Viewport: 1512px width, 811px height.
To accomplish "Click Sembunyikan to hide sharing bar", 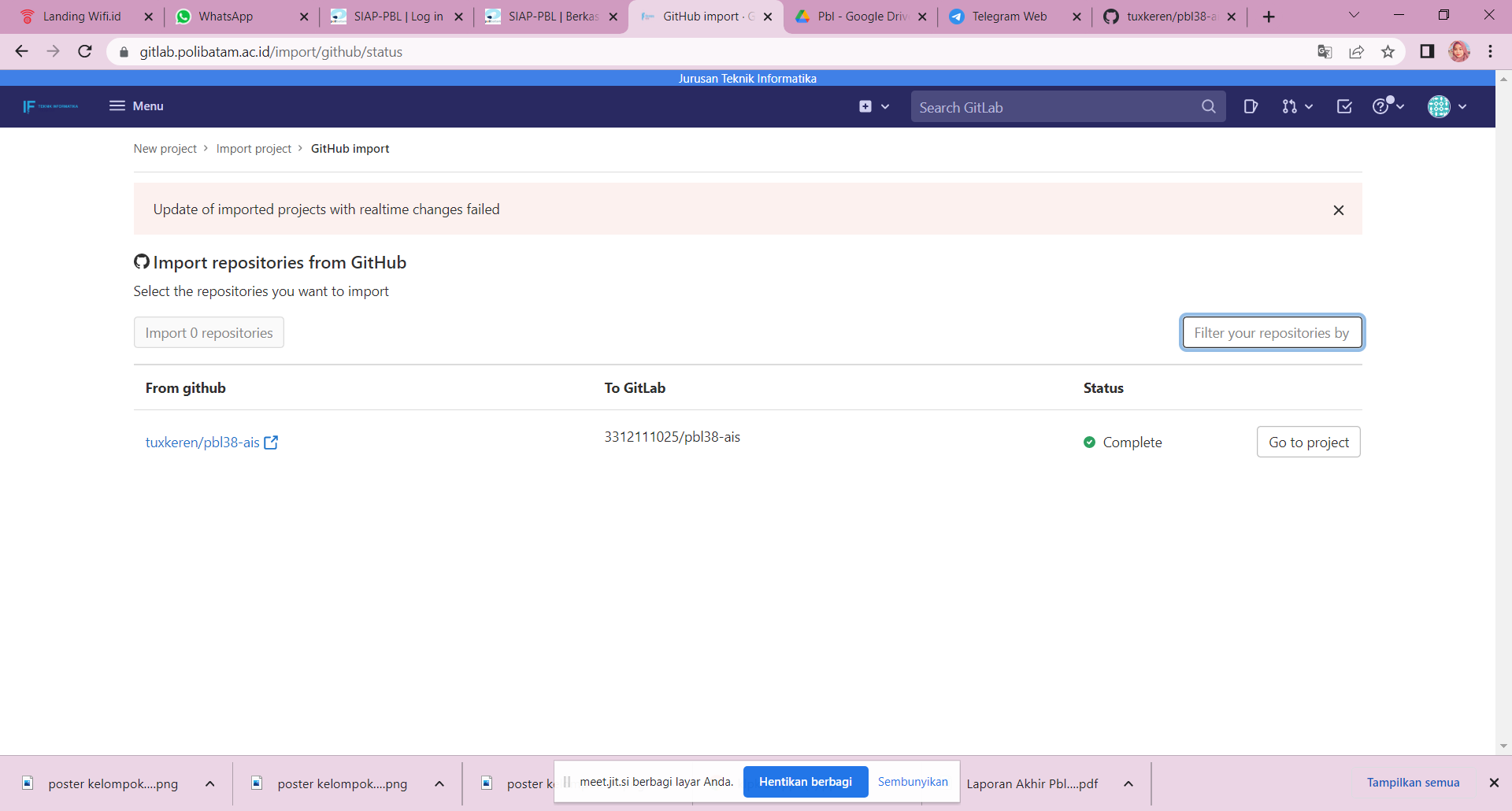I will pos(913,782).
